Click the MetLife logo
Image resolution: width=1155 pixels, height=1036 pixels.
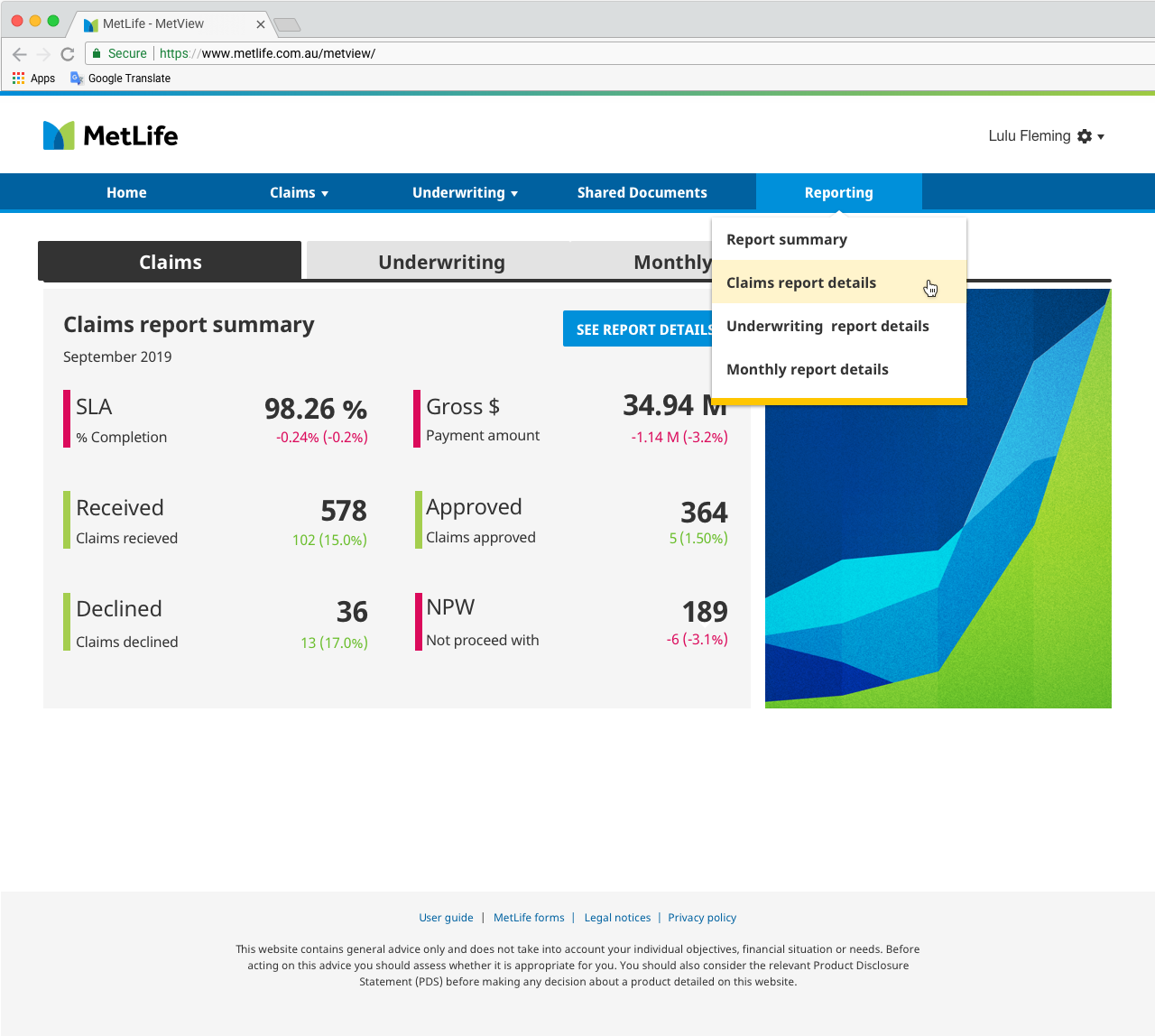(x=110, y=135)
